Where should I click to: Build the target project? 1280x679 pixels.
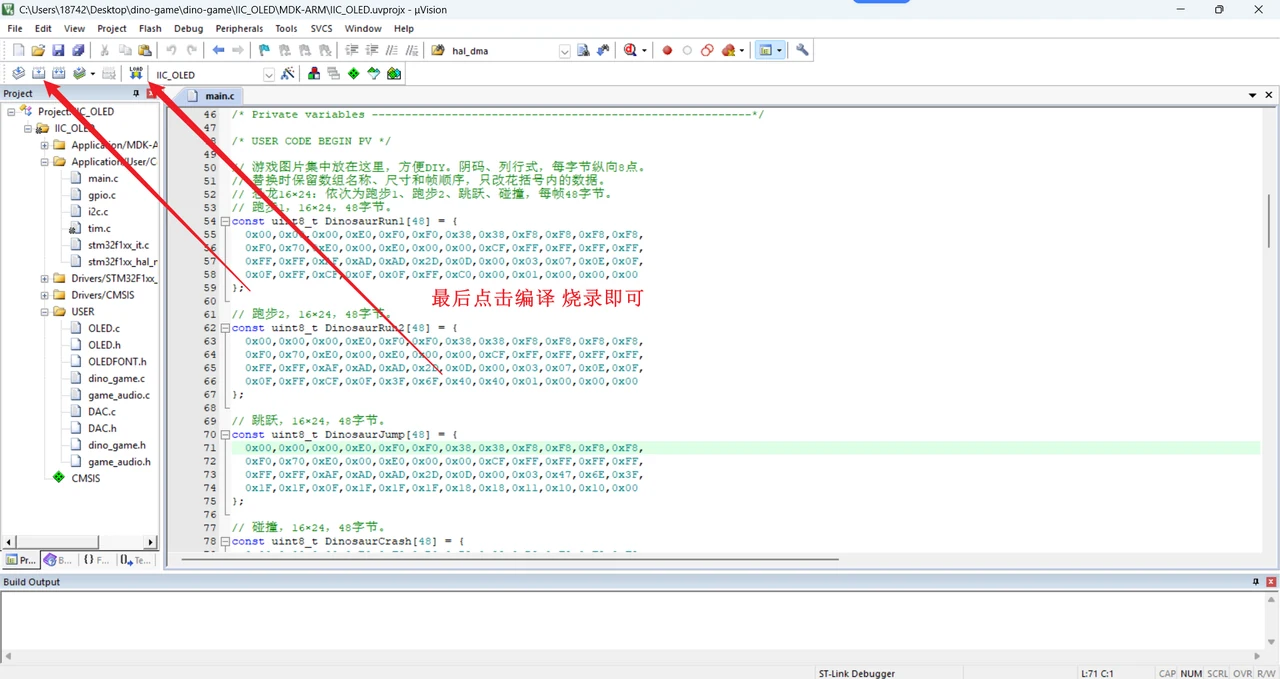[x=38, y=74]
